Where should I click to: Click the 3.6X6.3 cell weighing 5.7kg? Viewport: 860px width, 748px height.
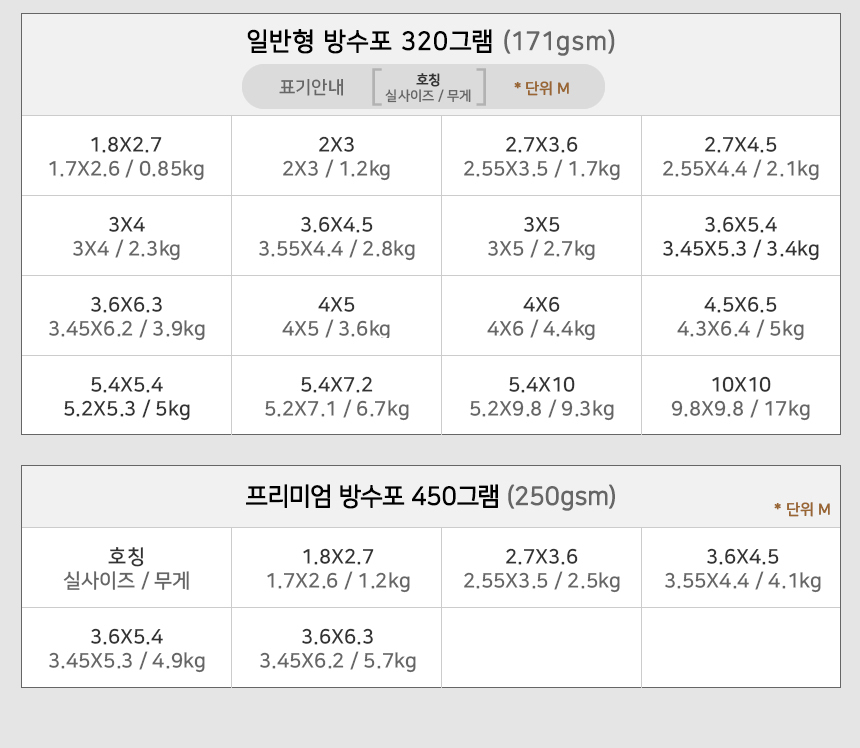337,648
